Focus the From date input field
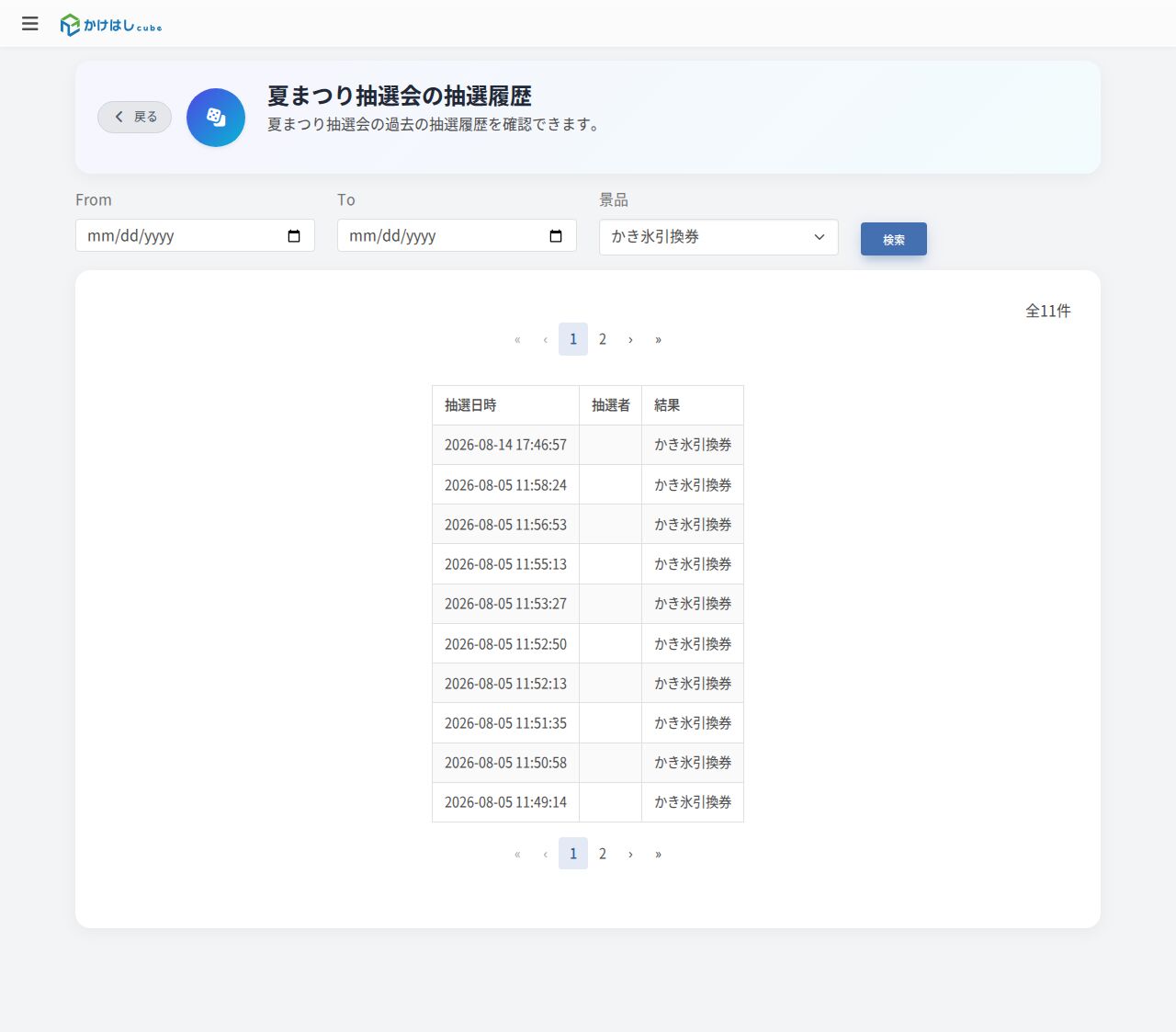This screenshot has width=1176, height=1032. tap(195, 235)
